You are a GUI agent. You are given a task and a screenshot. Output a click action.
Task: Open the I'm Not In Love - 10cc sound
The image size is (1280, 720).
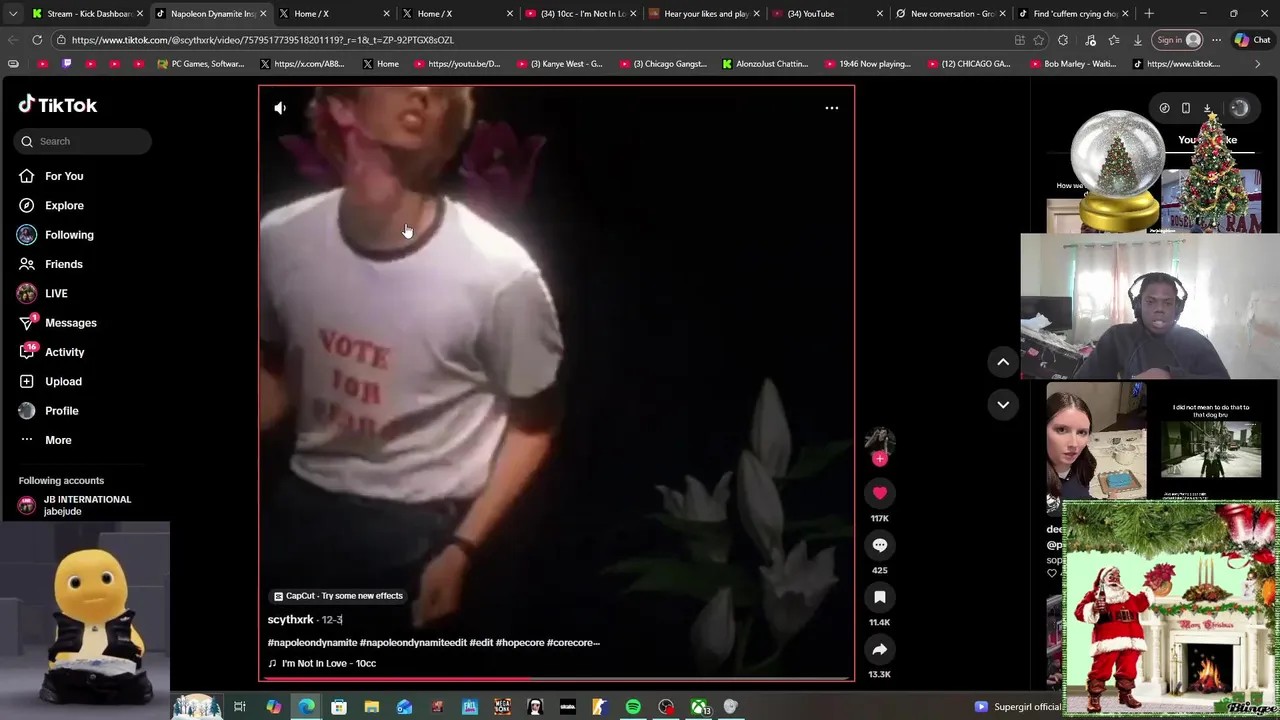322,663
